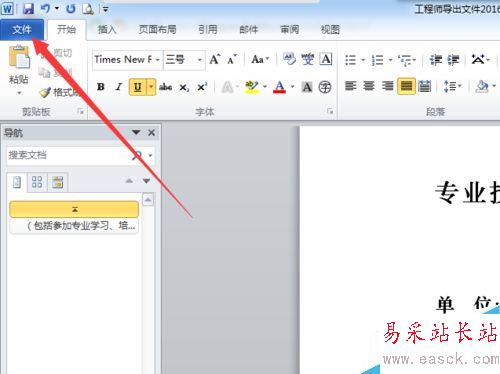Open the 三号 font size dropdown
The image size is (500, 374).
pyautogui.click(x=200, y=60)
